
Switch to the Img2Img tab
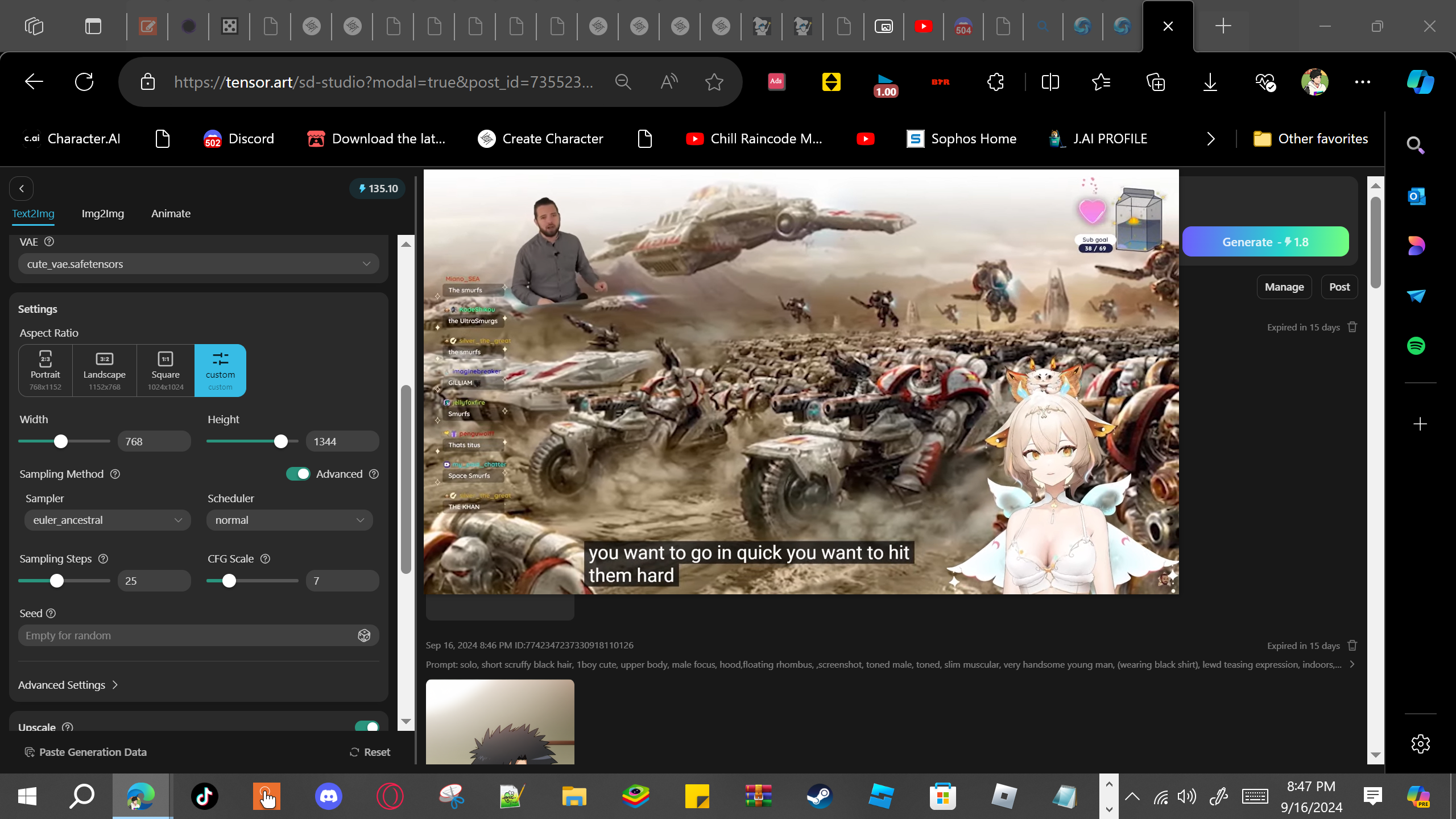[x=103, y=214]
